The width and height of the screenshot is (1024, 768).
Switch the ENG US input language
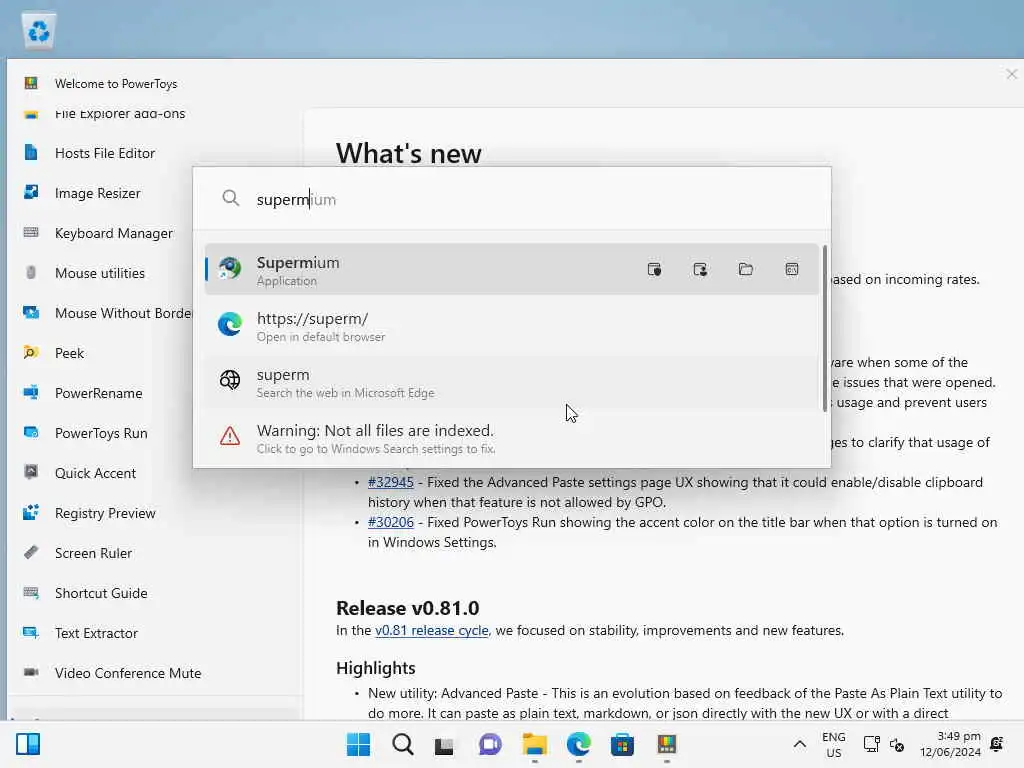(x=833, y=744)
